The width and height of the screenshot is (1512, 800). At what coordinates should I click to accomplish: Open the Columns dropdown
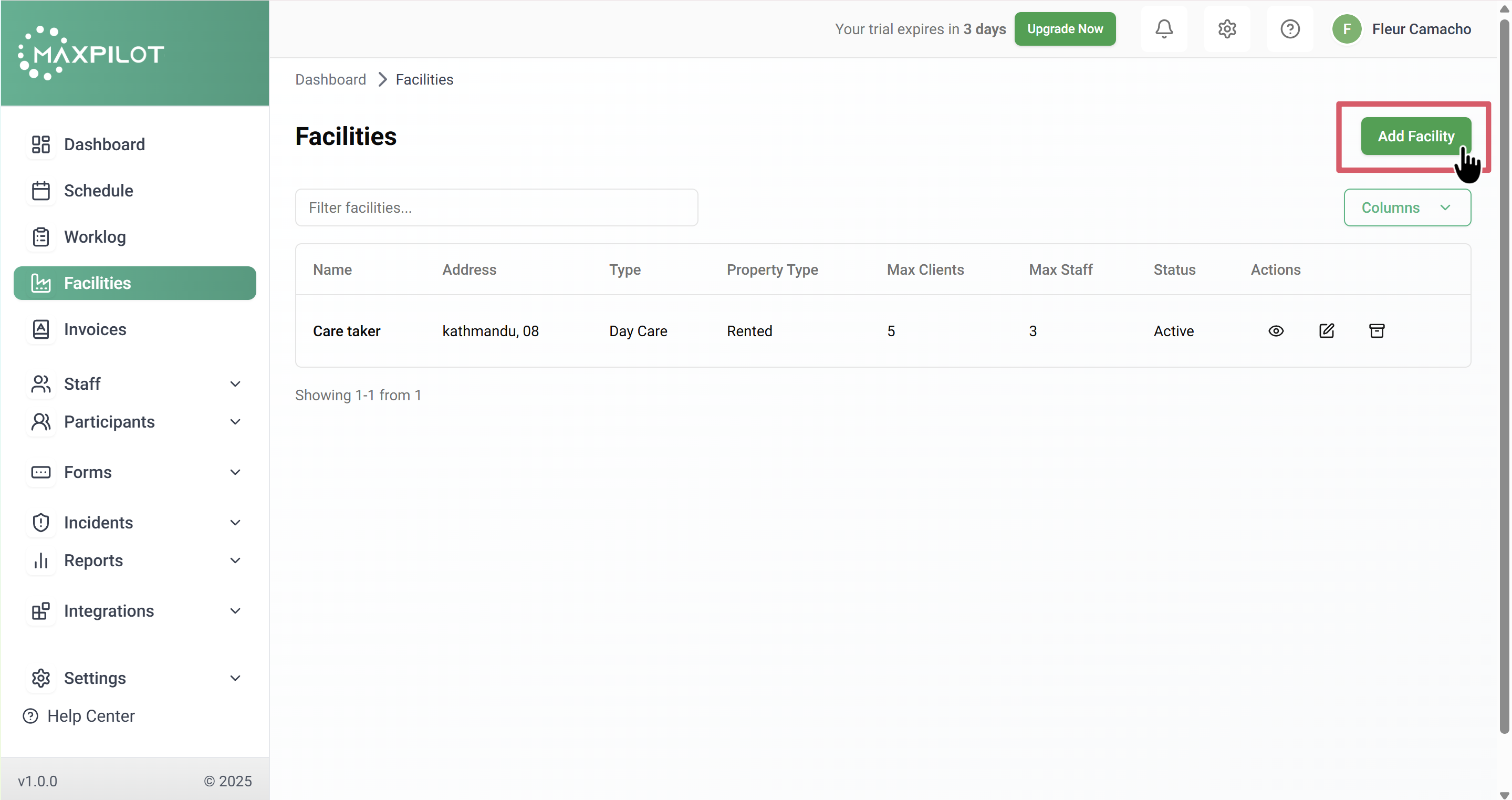point(1406,207)
